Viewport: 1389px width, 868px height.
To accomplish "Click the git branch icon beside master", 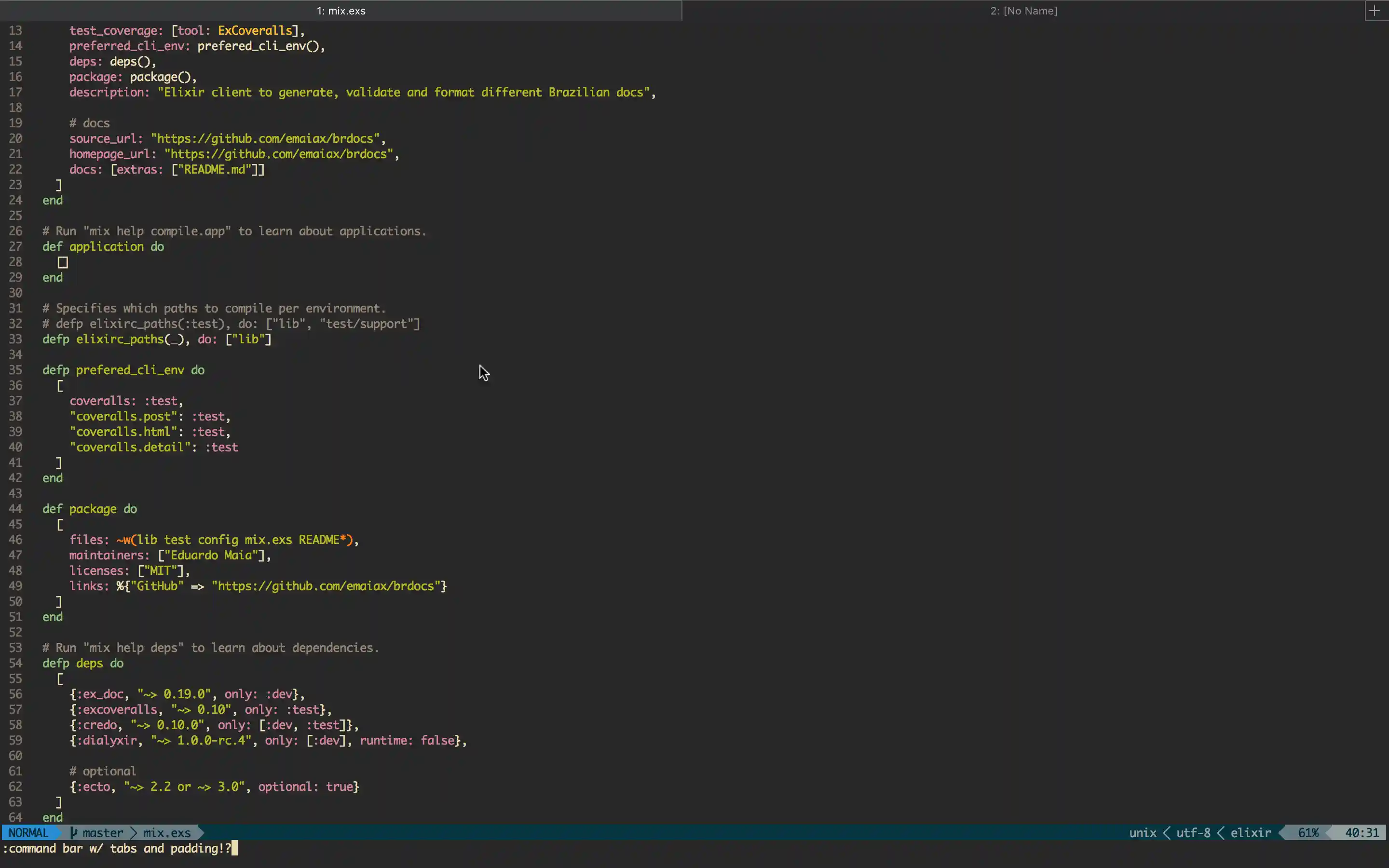I will 73,832.
